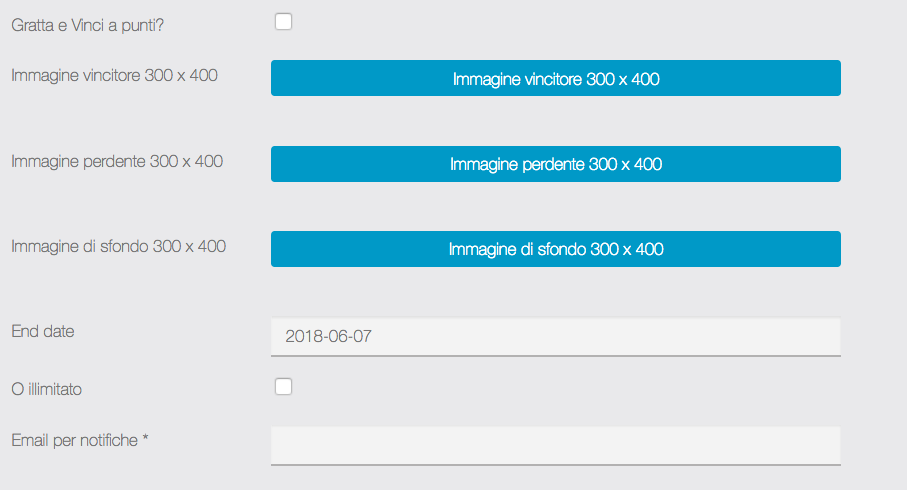Upload a winner image via the vincitore button

click(x=555, y=78)
